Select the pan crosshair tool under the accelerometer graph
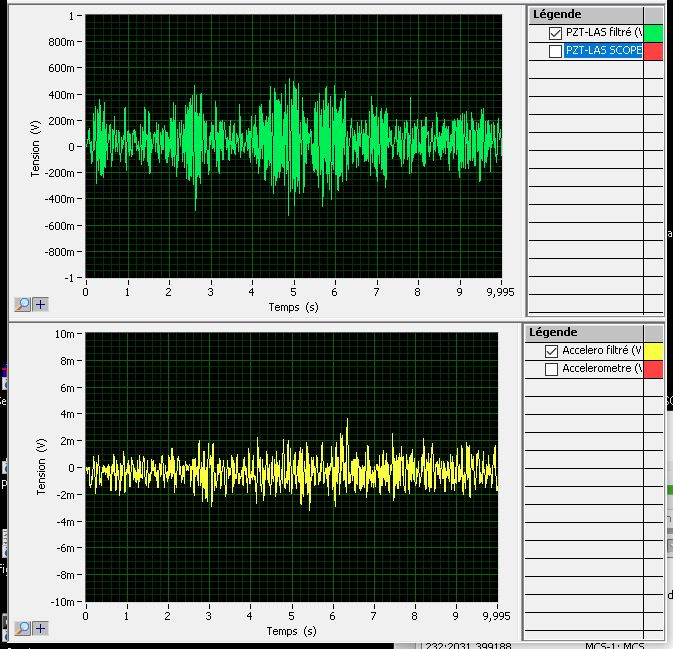The image size is (673, 649). point(40,629)
